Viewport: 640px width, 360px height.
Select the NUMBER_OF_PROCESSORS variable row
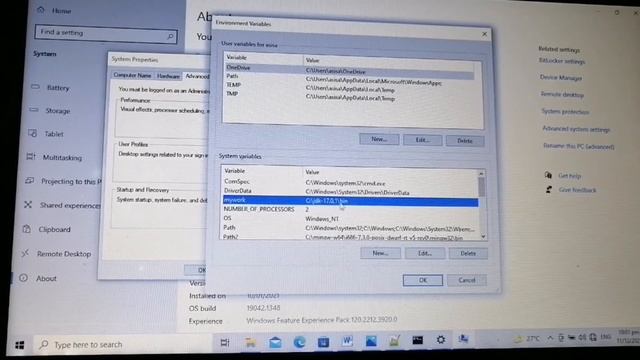350,209
